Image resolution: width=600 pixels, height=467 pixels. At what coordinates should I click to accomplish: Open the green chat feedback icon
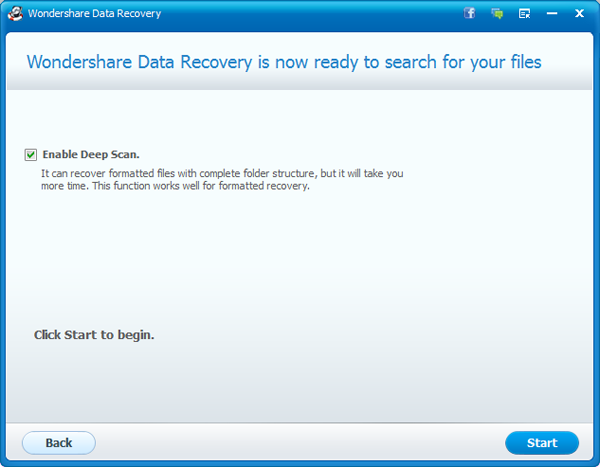pos(497,14)
